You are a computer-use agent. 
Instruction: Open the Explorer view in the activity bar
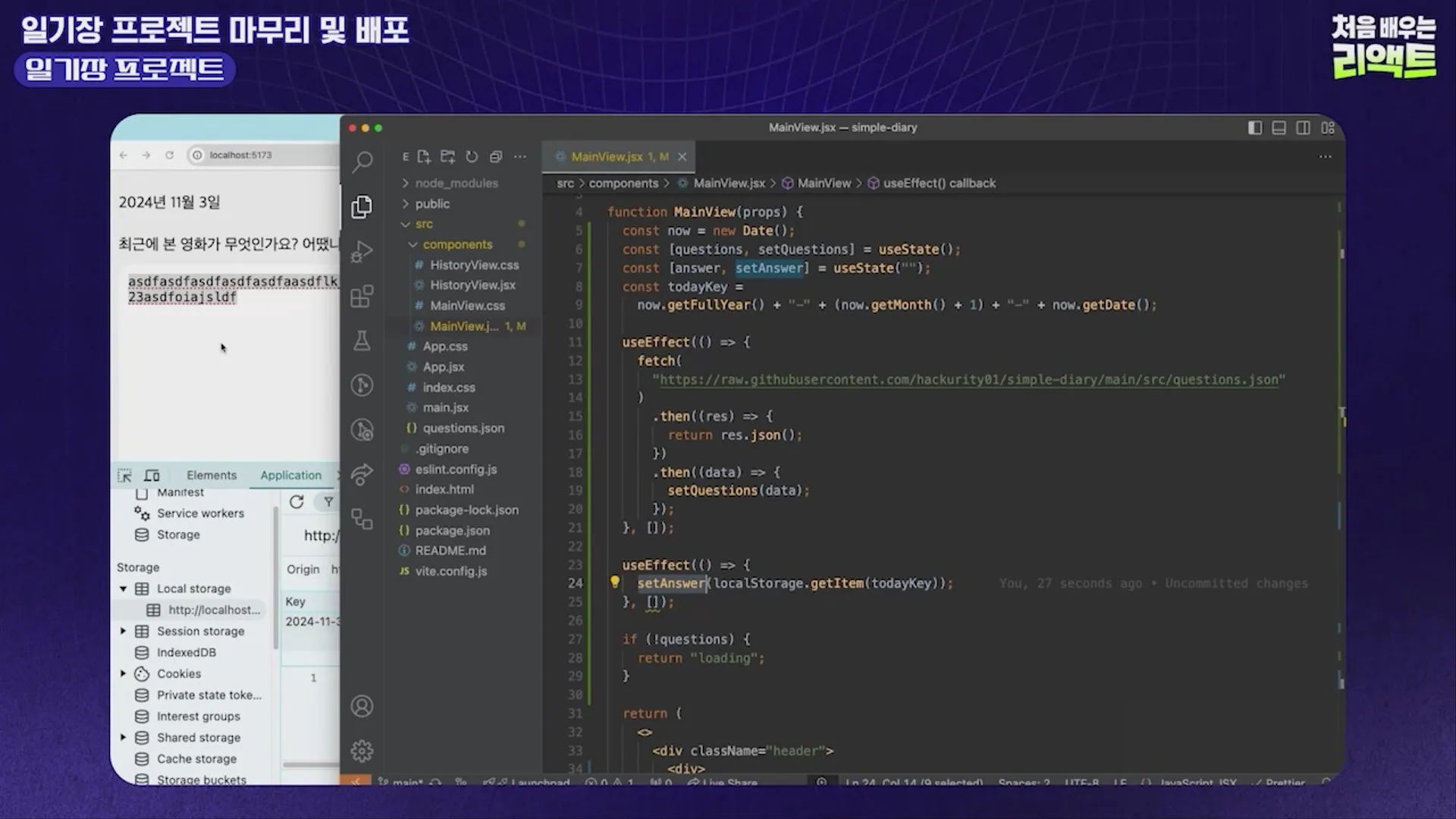point(362,206)
